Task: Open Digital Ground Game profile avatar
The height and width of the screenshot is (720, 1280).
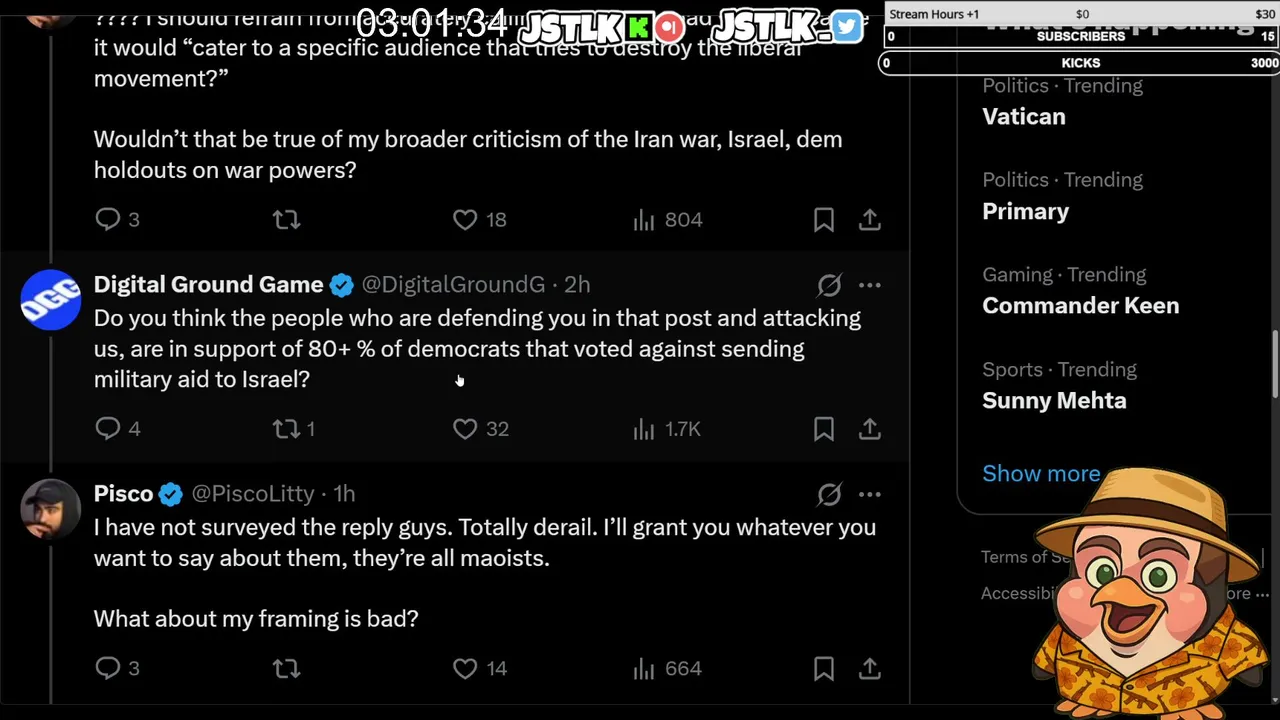Action: click(x=51, y=299)
